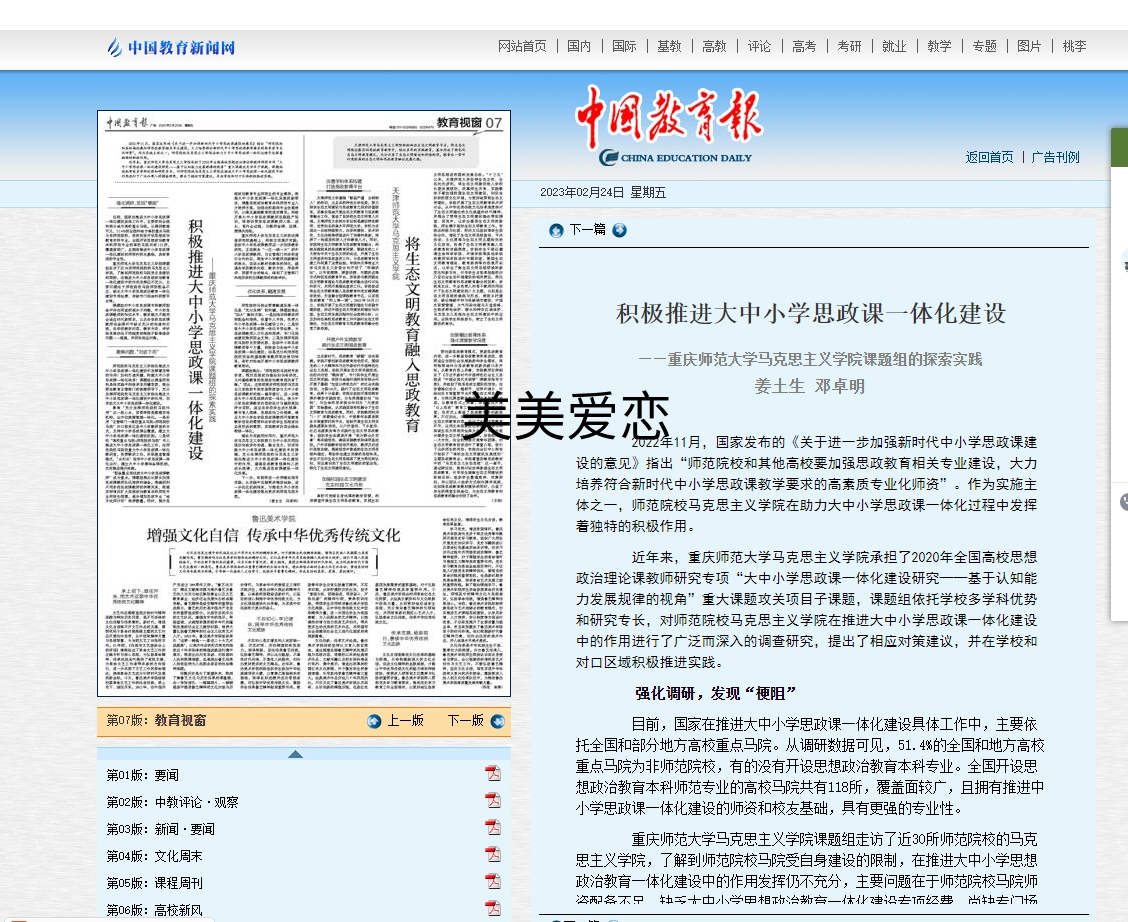Go to the 桃李 section
The height and width of the screenshot is (922, 1128).
pos(1075,46)
